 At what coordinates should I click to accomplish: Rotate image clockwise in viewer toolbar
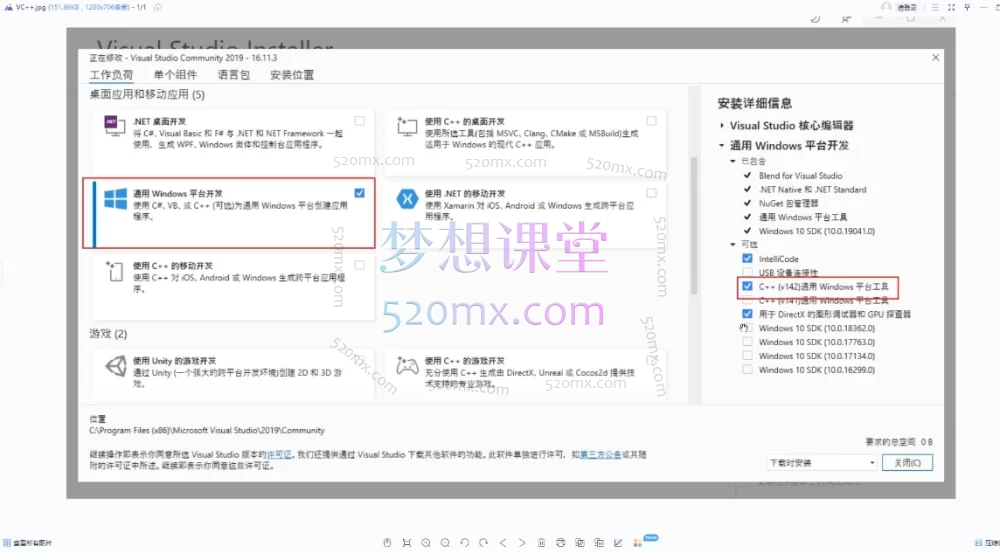point(483,543)
